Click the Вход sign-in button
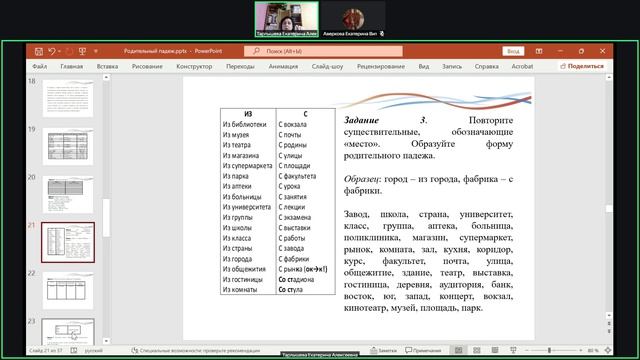Screen dimensions: 640x360 513,51
